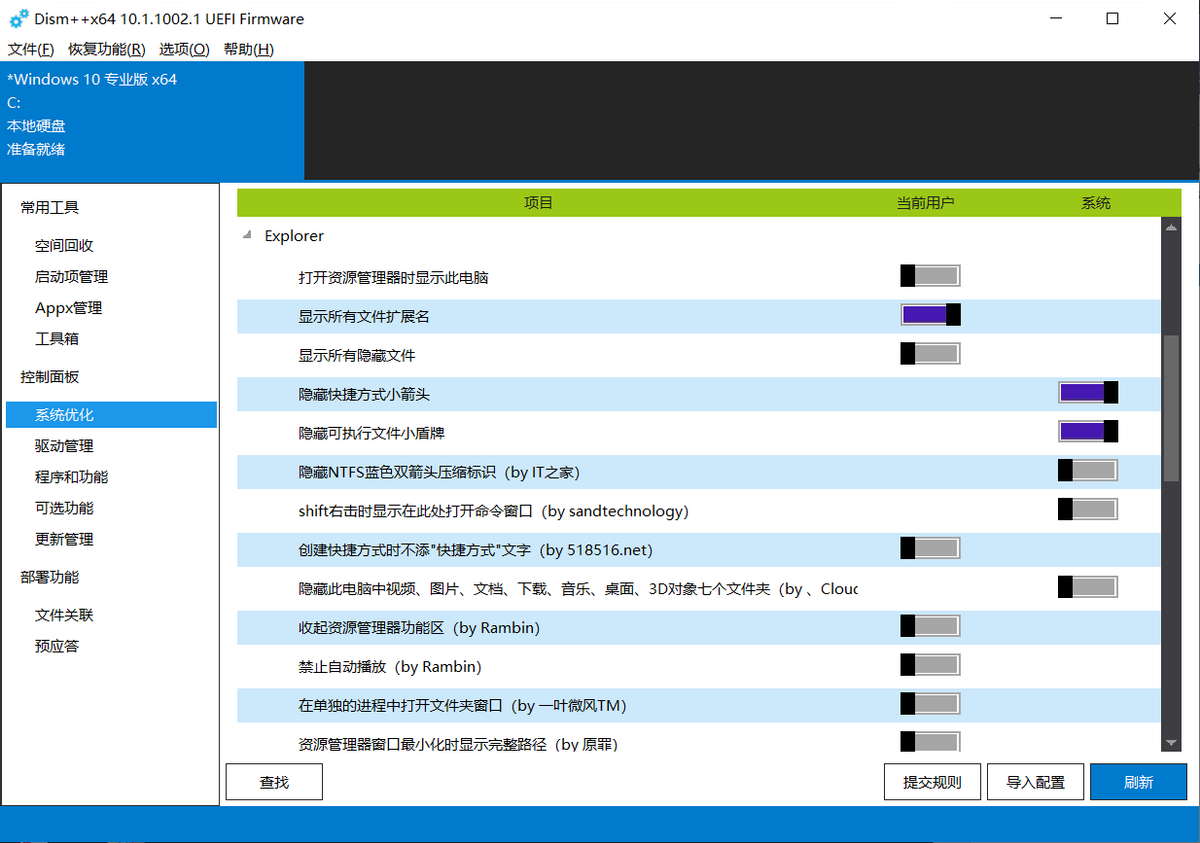Image resolution: width=1200 pixels, height=843 pixels.
Task: Toggle 隐藏可执行文件小盾牌 system switch
Action: point(1088,431)
